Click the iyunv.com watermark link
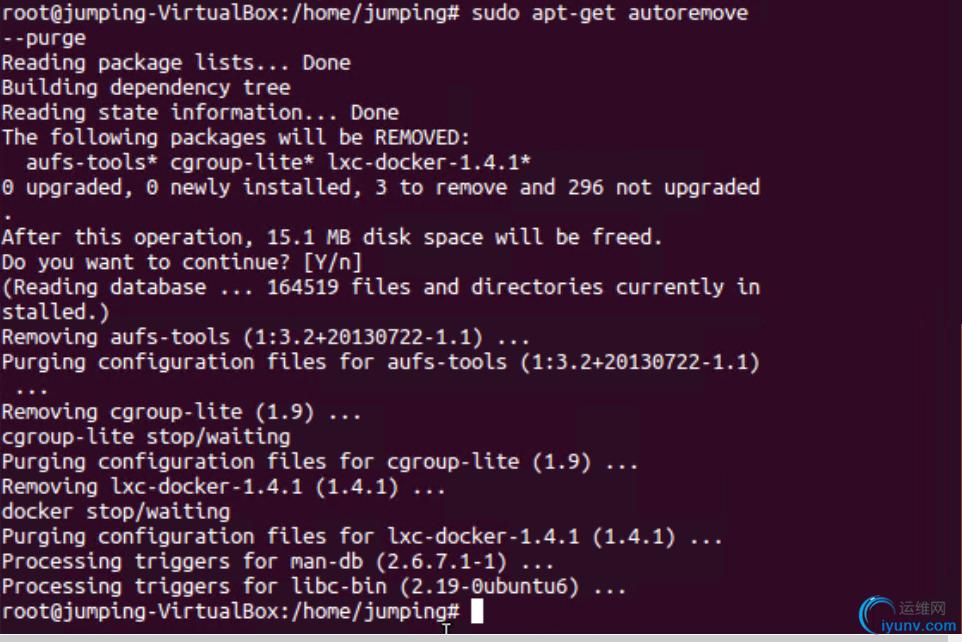 [918, 626]
